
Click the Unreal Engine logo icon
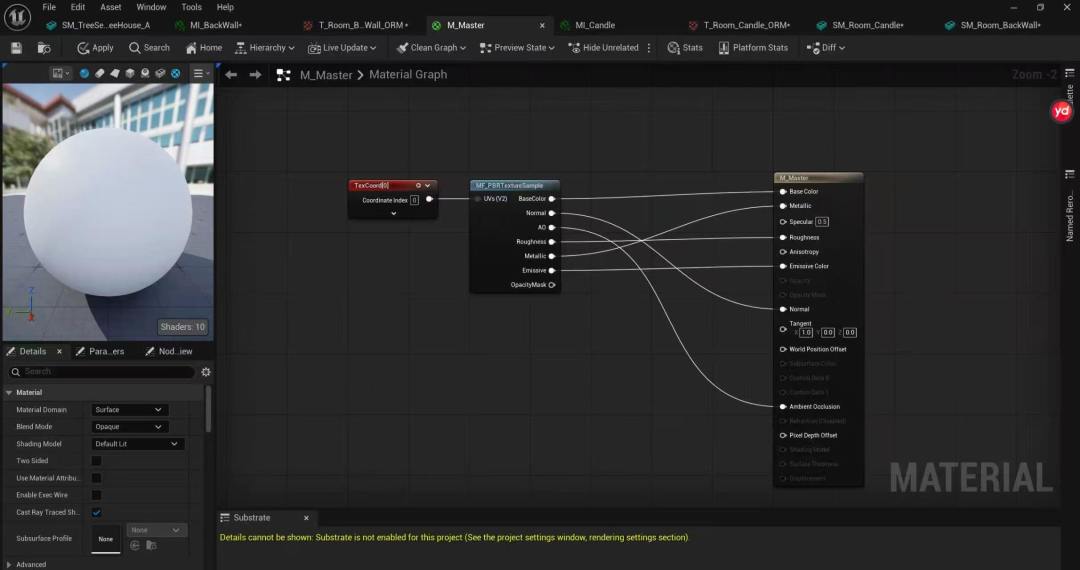pyautogui.click(x=17, y=18)
